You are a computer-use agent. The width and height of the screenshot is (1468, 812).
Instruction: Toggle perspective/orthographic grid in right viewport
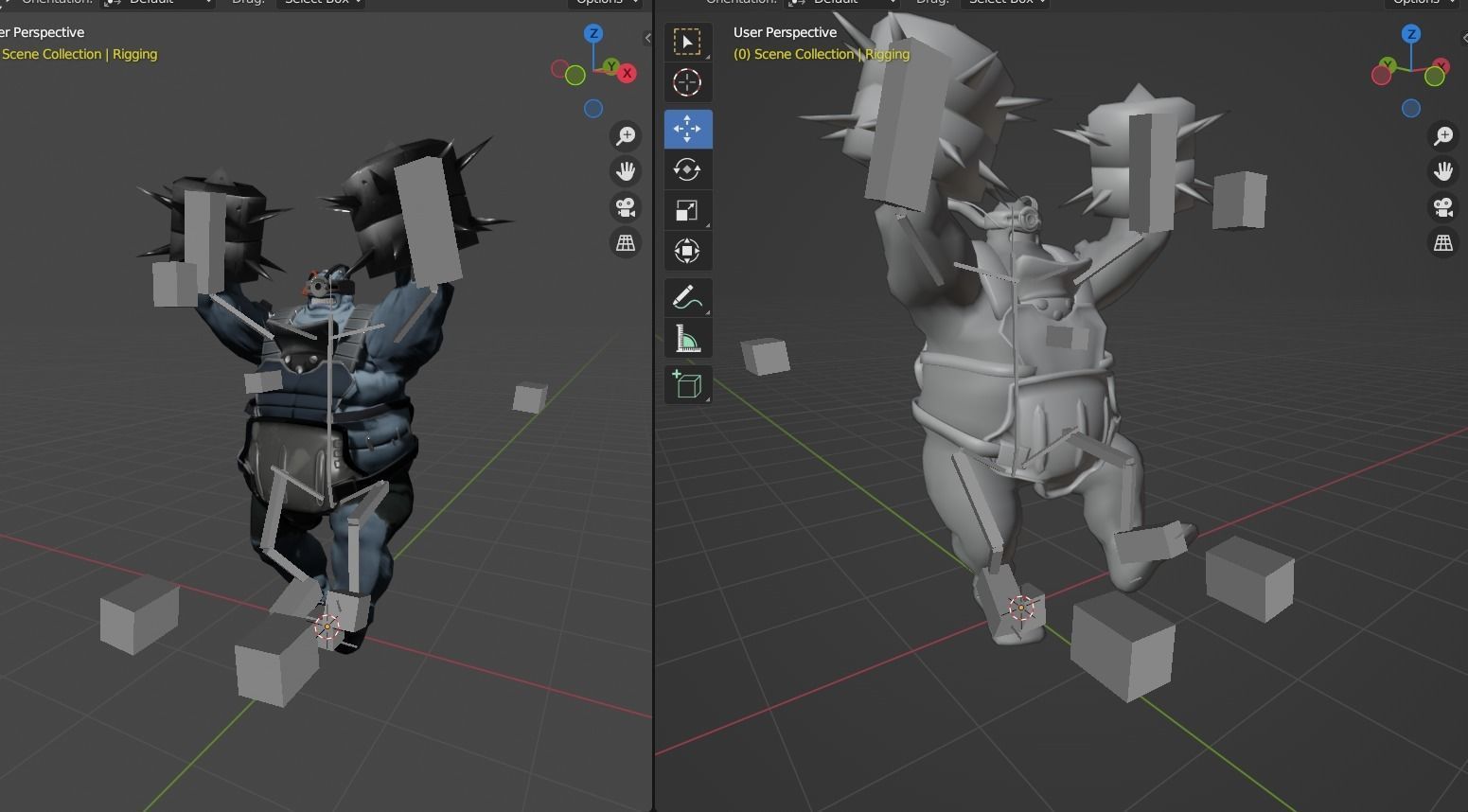1443,243
